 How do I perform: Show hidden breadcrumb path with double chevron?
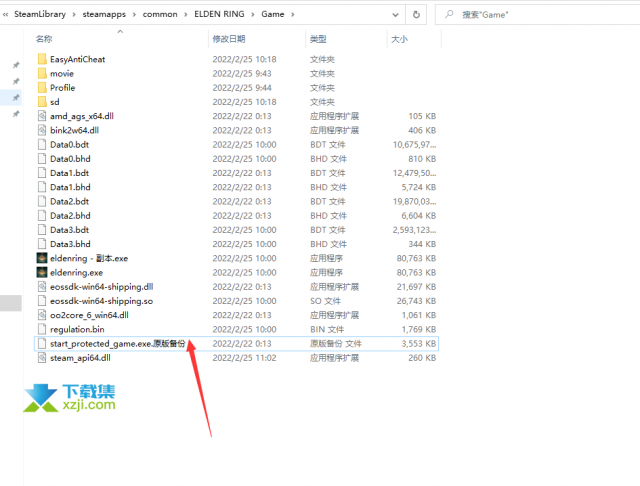coord(5,15)
